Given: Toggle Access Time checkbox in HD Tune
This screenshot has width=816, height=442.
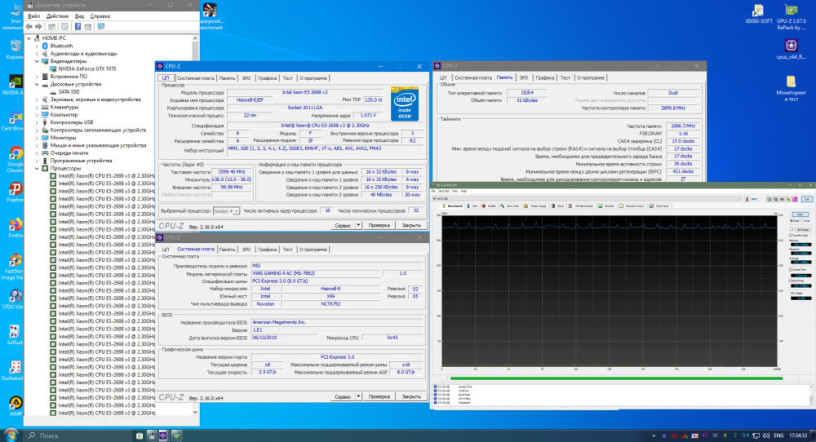Looking at the screenshot, I should tap(792, 270).
